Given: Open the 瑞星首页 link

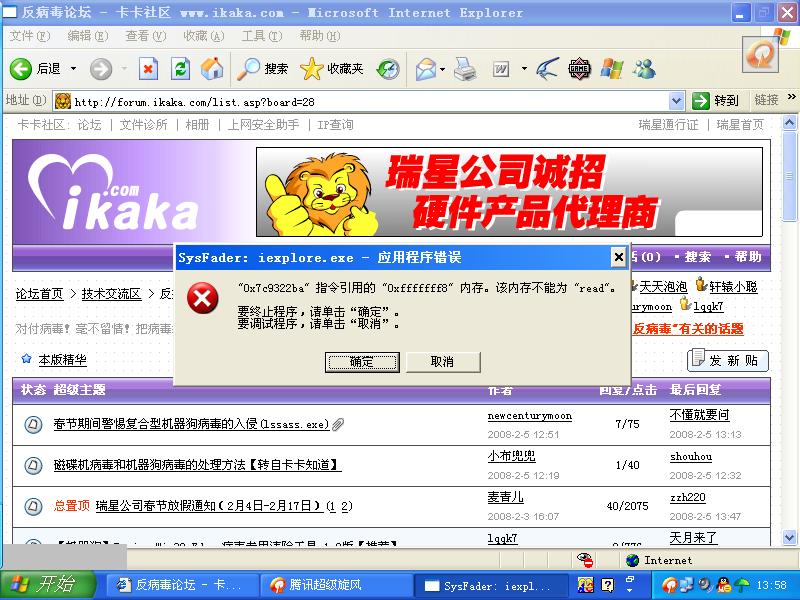Looking at the screenshot, I should [740, 124].
